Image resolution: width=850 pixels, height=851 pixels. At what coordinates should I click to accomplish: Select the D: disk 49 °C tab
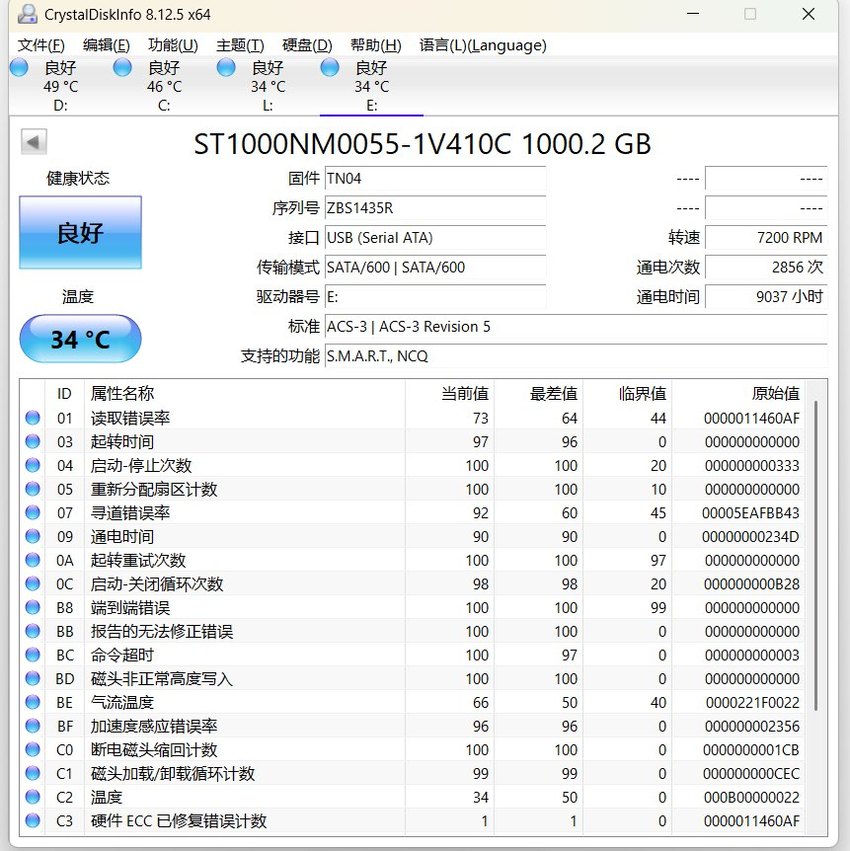click(x=61, y=86)
